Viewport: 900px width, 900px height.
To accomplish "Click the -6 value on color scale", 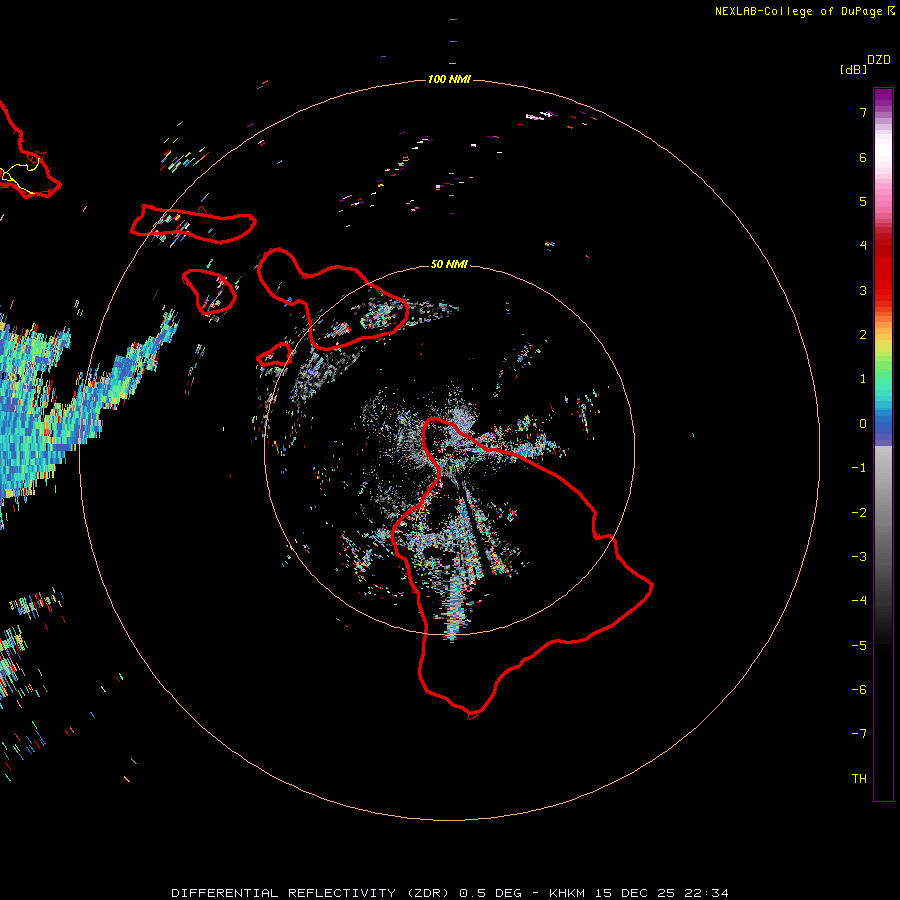I will click(x=859, y=690).
